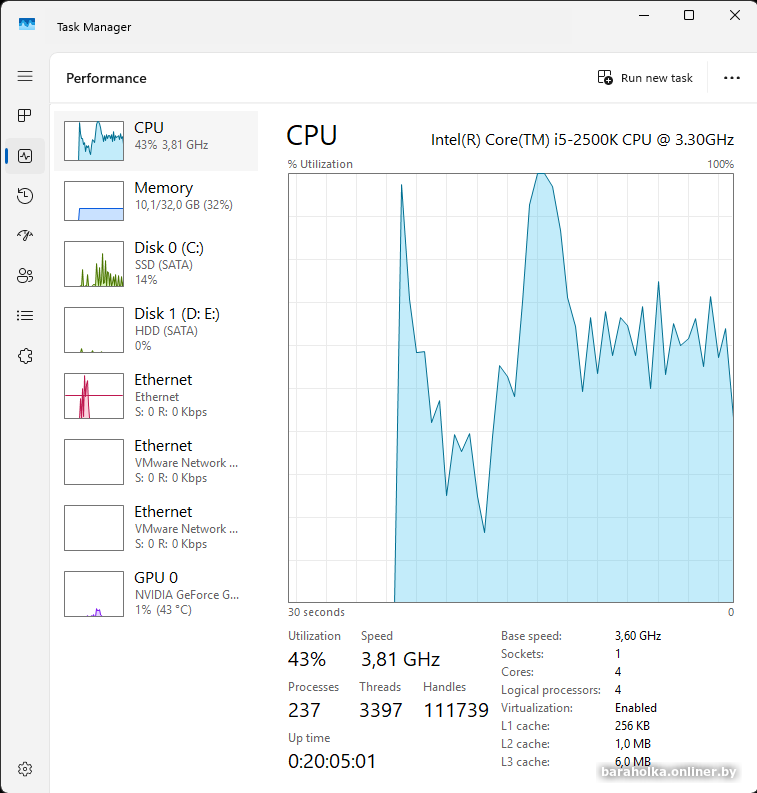Select GPU 0 NVIDIA GeForce resource
The height and width of the screenshot is (793, 757).
(156, 594)
